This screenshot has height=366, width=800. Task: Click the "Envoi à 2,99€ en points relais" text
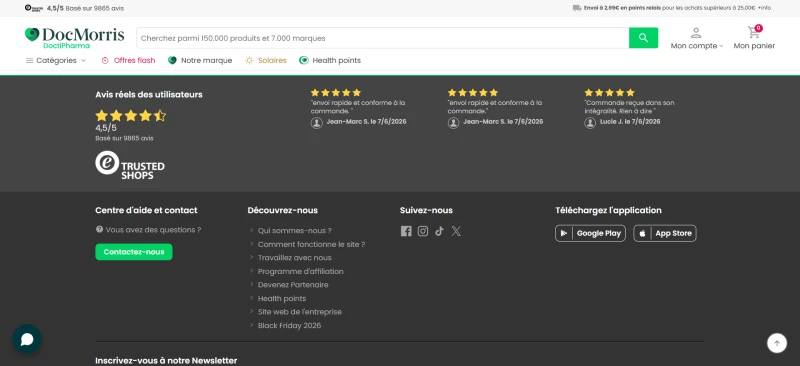(x=622, y=8)
